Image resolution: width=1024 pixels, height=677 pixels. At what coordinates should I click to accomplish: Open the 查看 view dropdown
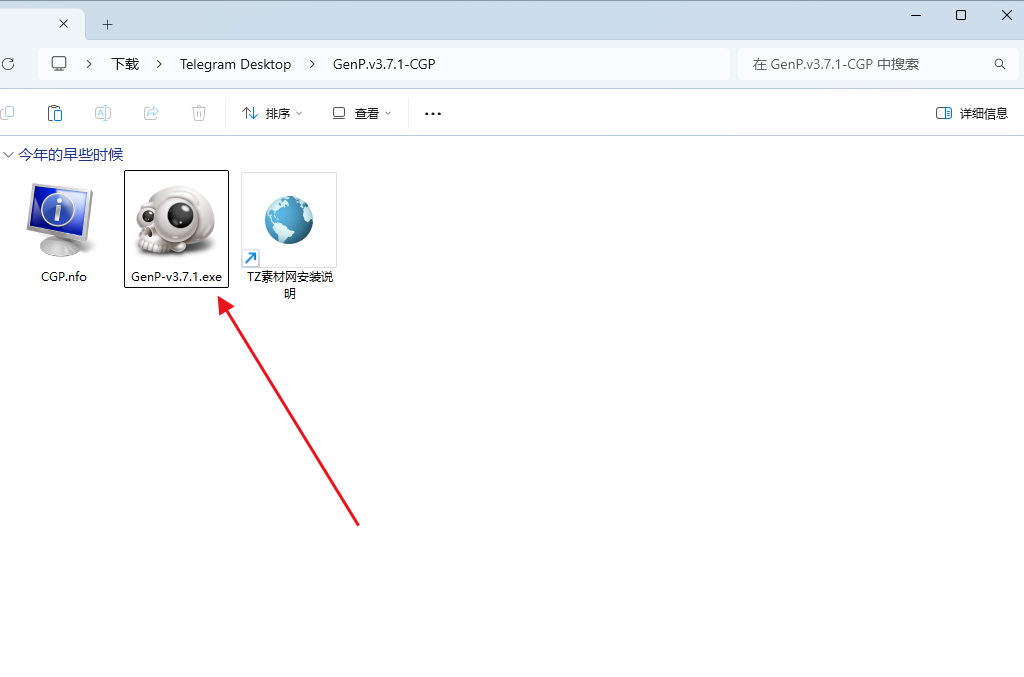362,114
